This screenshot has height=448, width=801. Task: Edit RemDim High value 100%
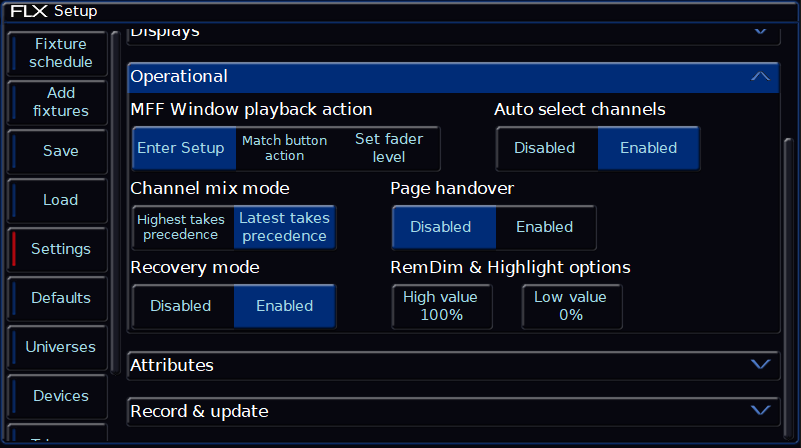pyautogui.click(x=442, y=306)
